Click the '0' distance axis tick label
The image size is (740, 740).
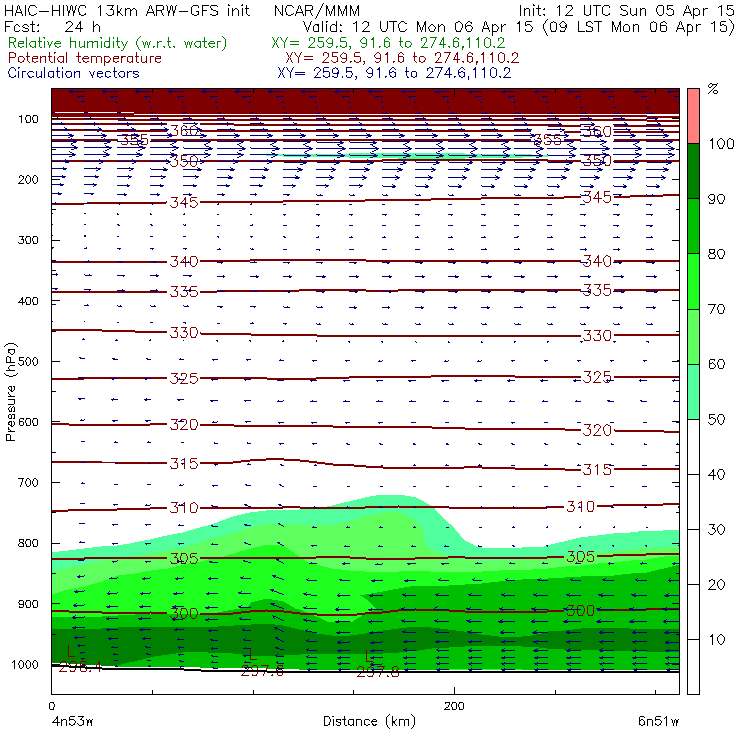click(x=51, y=706)
